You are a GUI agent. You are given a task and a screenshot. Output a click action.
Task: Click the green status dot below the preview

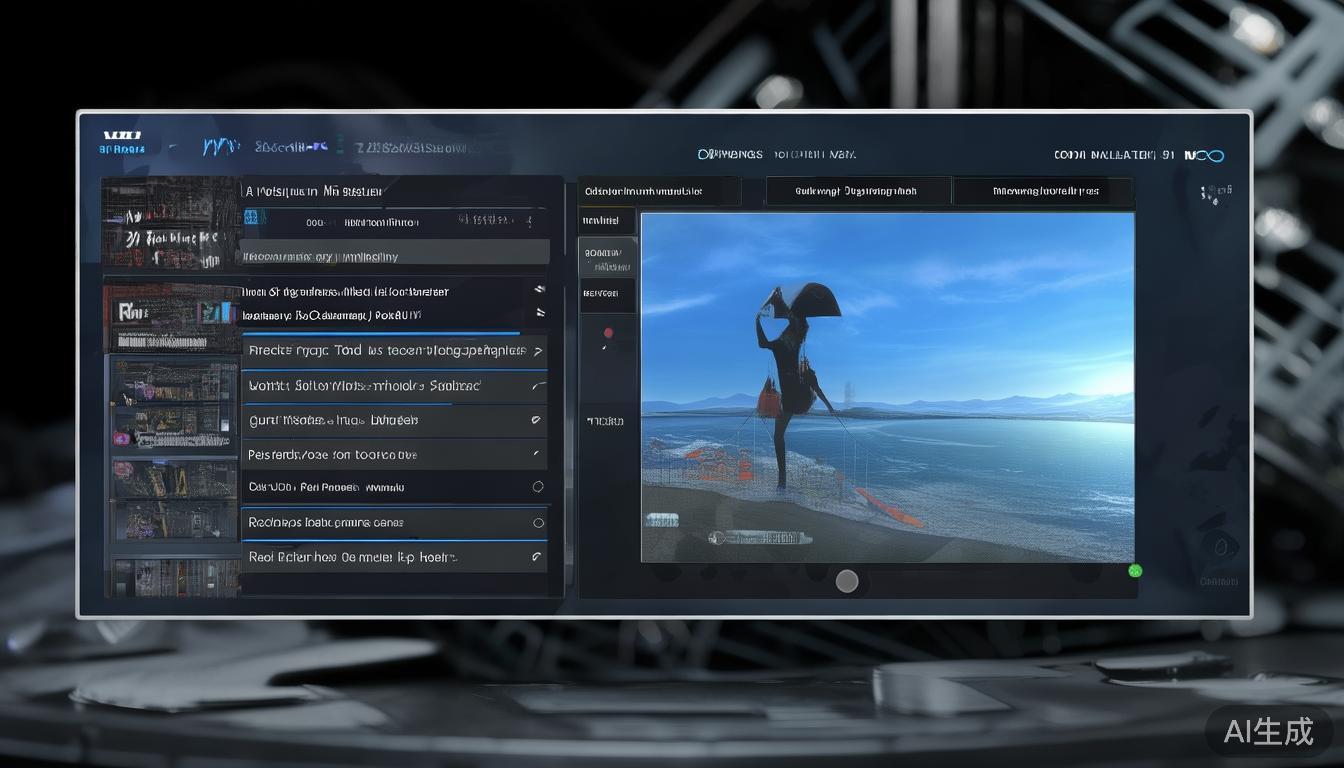[1135, 571]
